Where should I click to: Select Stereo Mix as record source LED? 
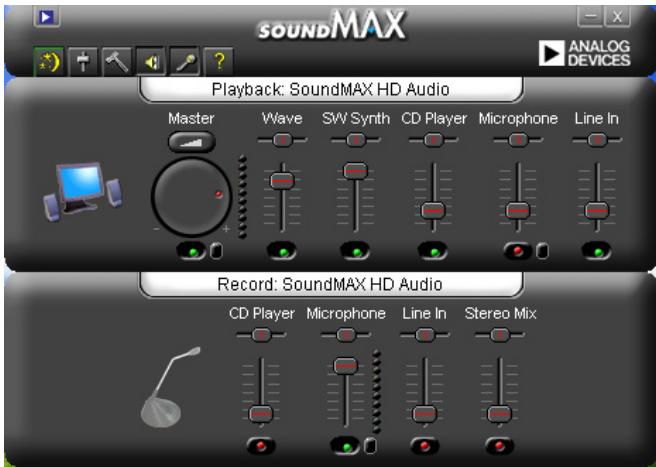coord(500,446)
